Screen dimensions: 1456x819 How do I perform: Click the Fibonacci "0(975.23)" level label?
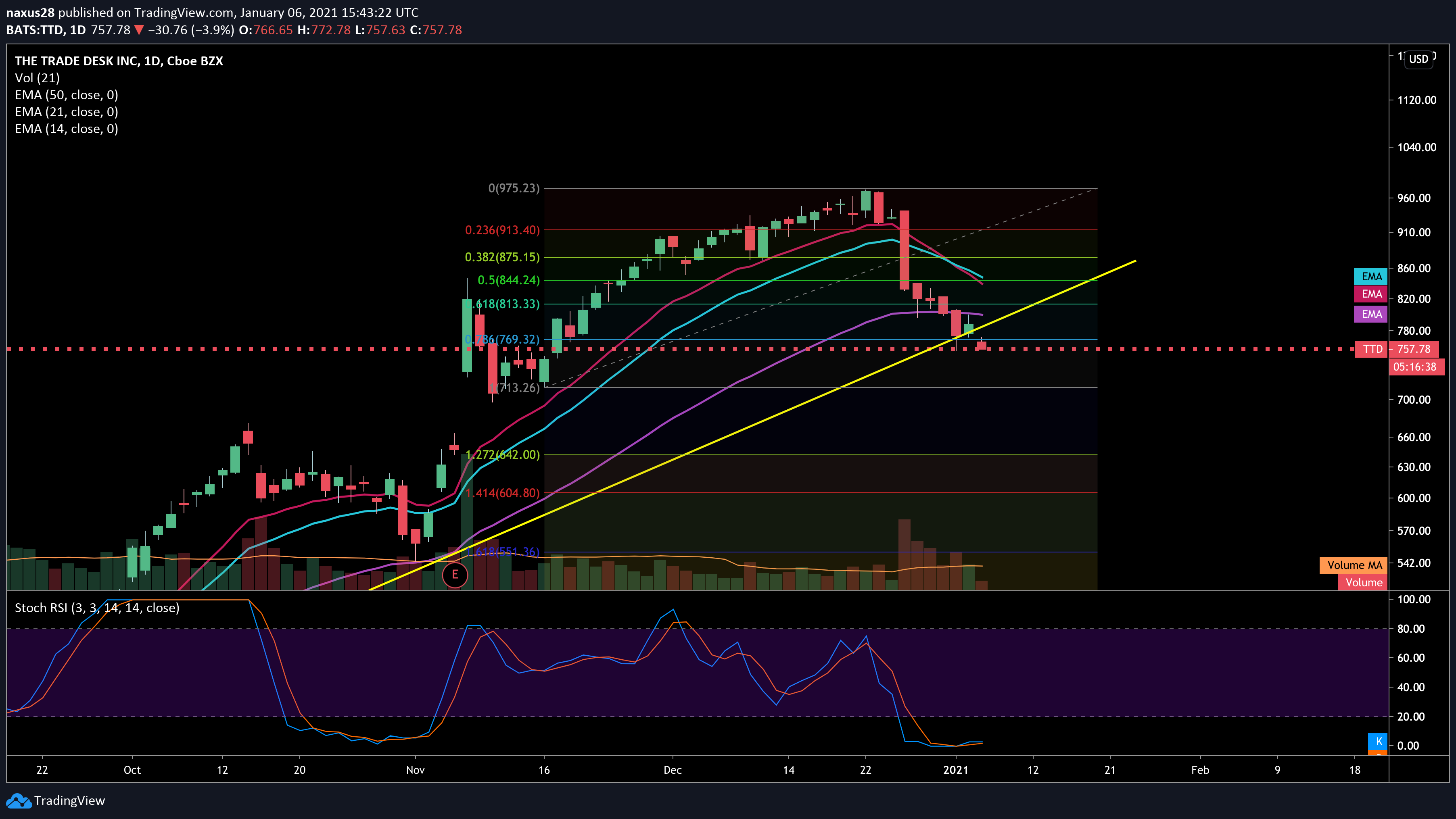point(514,188)
